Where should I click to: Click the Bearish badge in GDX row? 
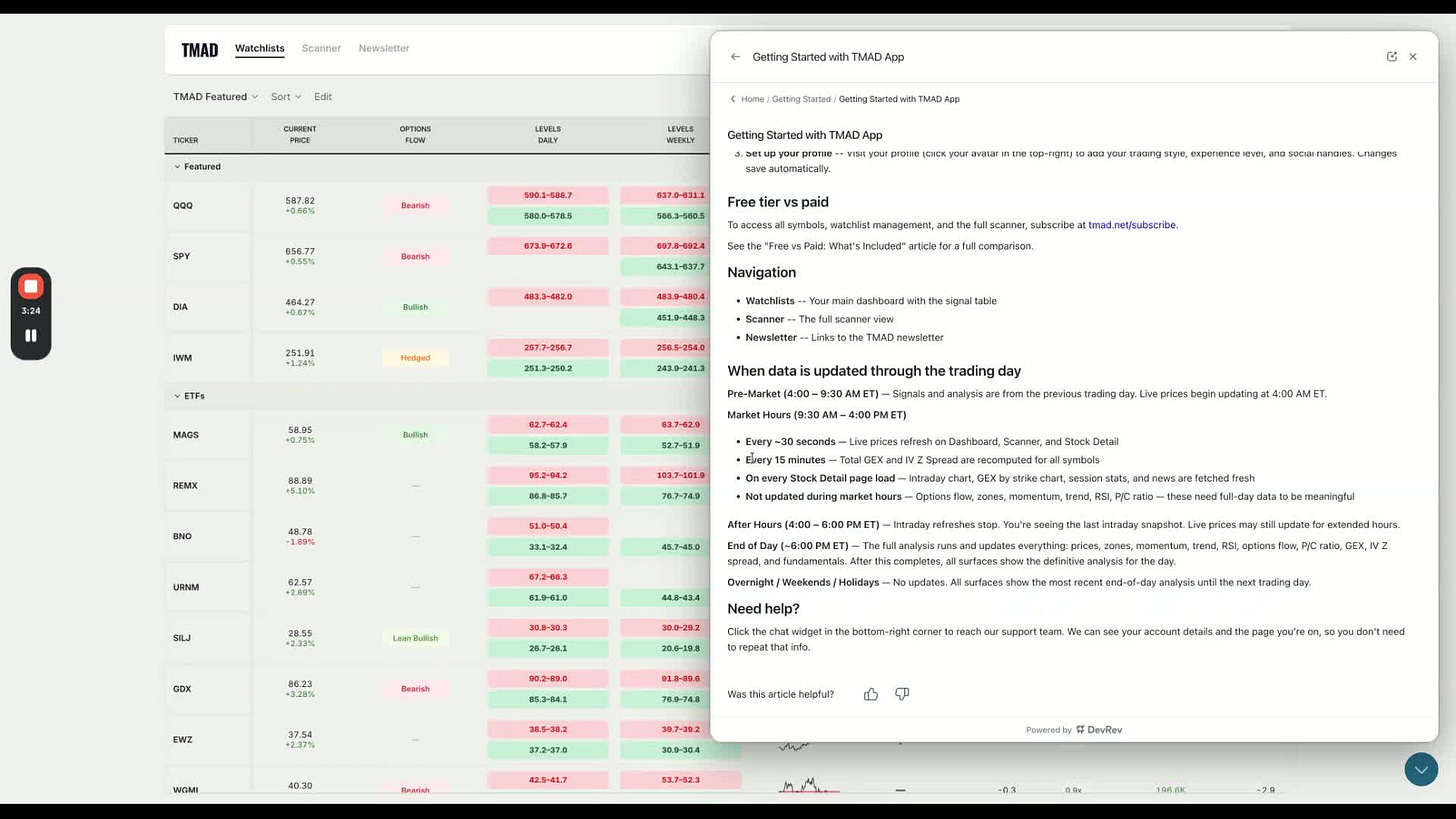coord(415,689)
